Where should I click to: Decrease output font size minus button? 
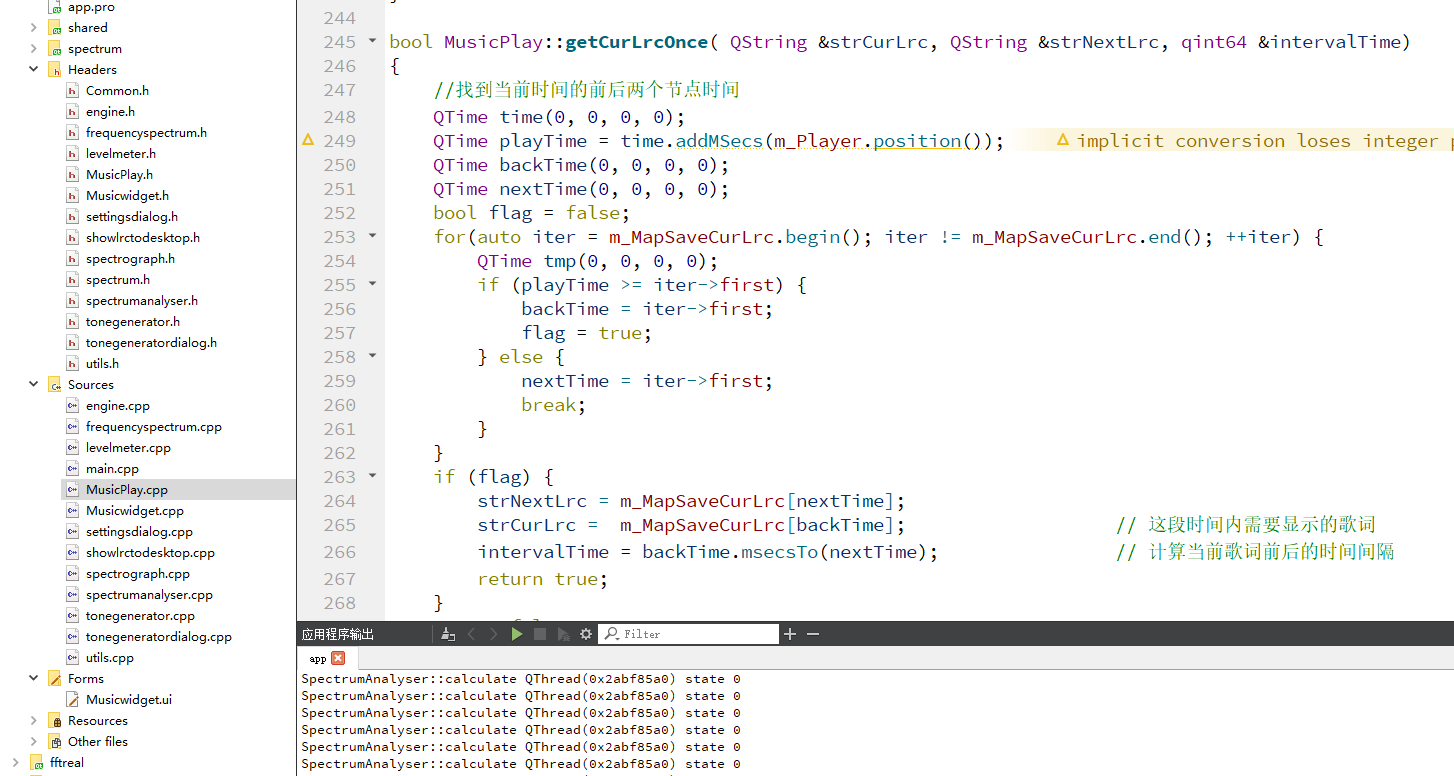coord(813,634)
